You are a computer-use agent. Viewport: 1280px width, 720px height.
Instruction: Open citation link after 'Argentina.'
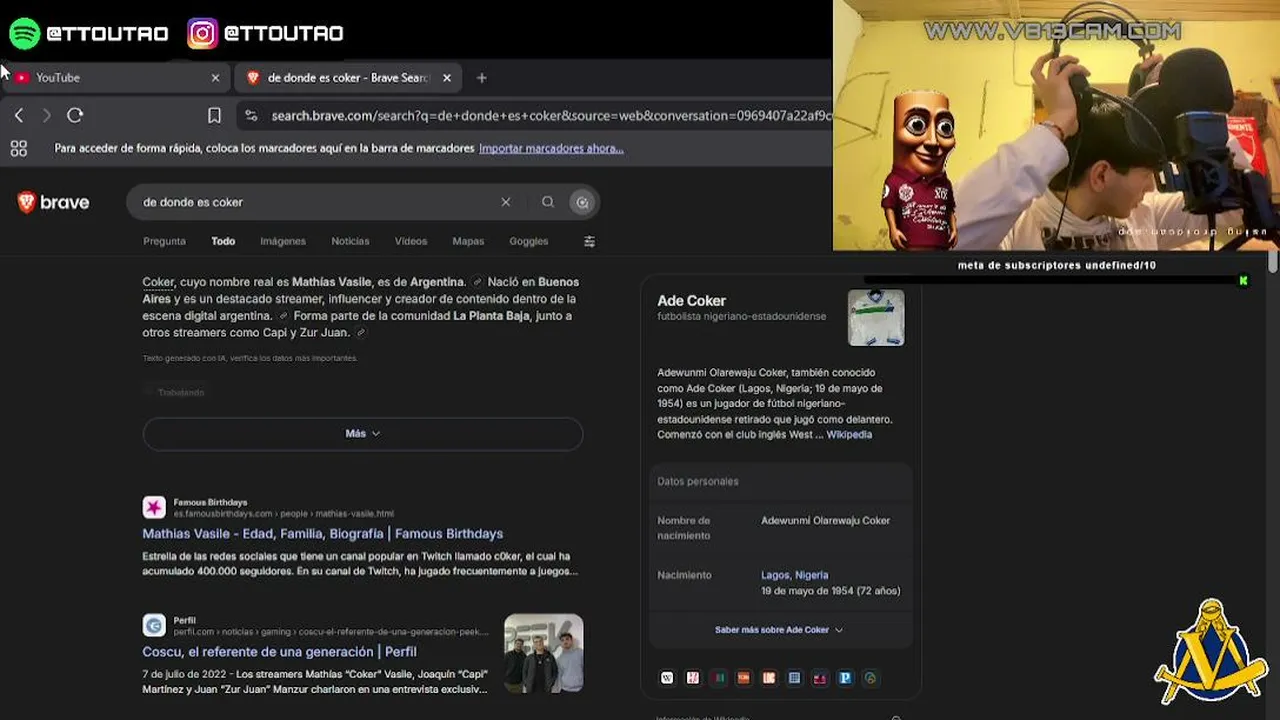point(477,282)
